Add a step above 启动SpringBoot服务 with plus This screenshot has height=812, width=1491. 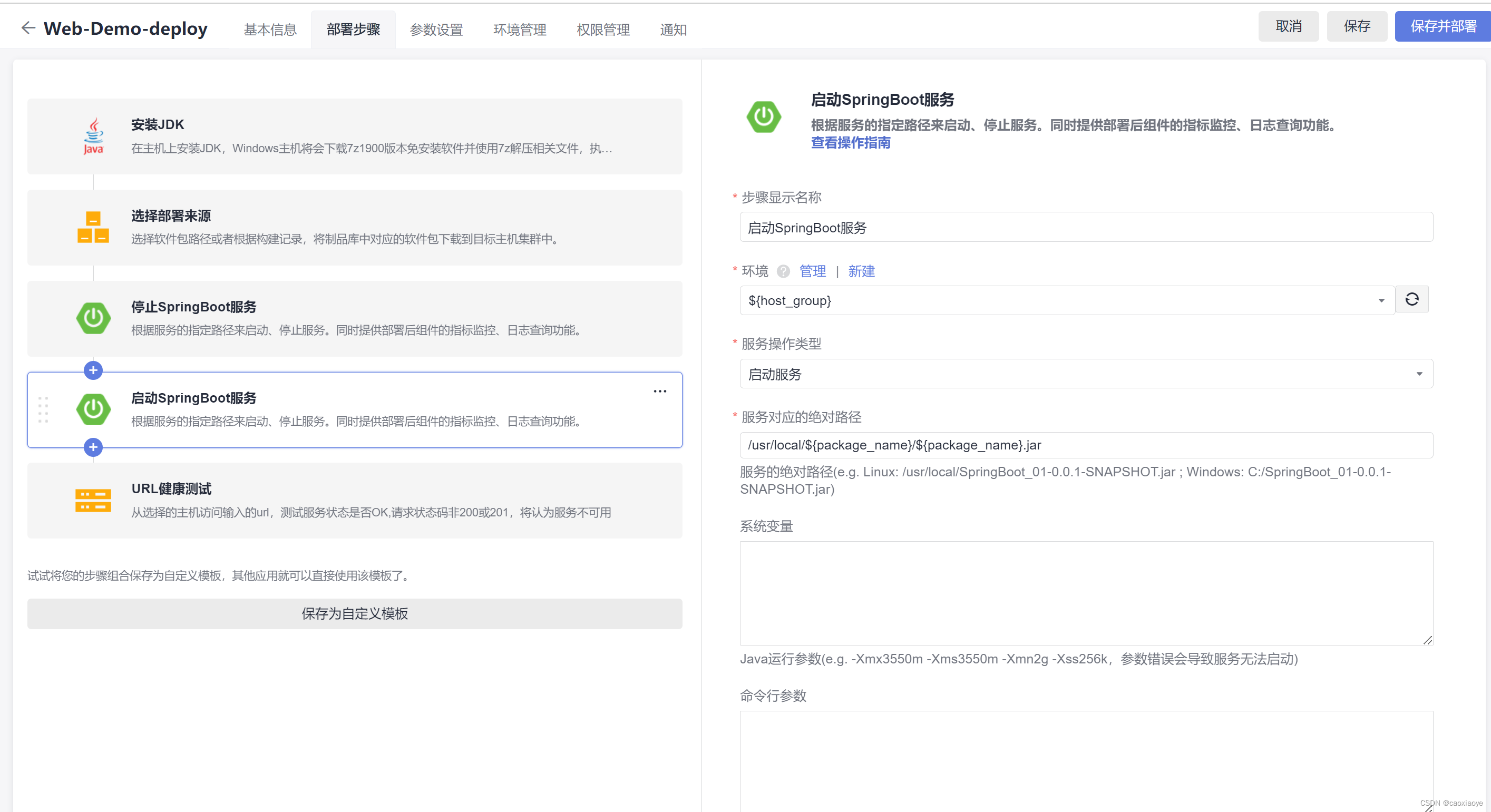pos(93,370)
